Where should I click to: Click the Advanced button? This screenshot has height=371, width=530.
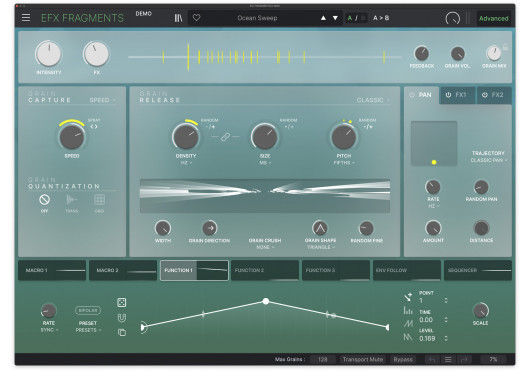493,18
